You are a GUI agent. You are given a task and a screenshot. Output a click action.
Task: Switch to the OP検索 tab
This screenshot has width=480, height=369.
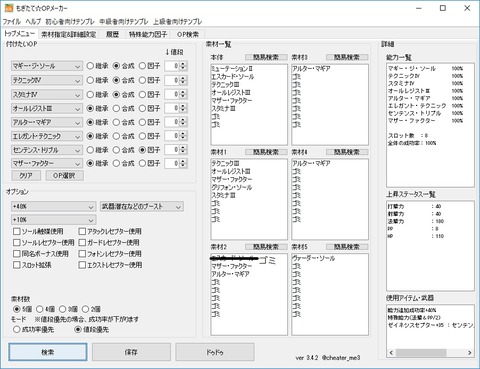[188, 34]
